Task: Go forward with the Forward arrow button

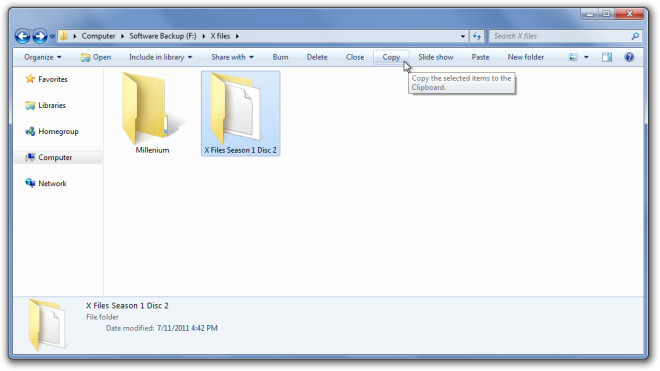Action: (x=40, y=36)
